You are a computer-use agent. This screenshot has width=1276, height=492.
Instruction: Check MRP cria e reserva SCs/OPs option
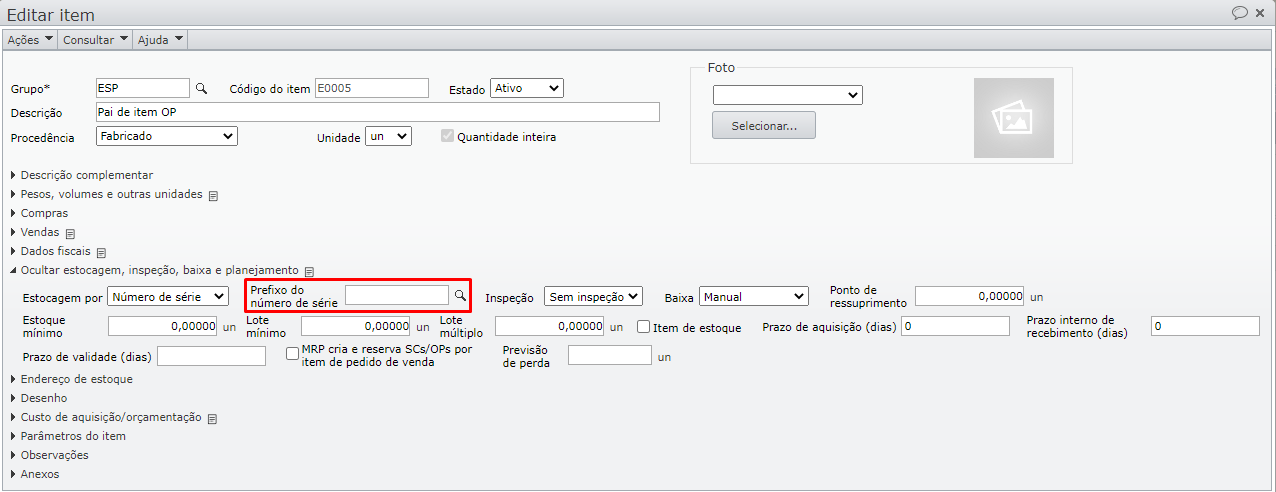[x=293, y=353]
